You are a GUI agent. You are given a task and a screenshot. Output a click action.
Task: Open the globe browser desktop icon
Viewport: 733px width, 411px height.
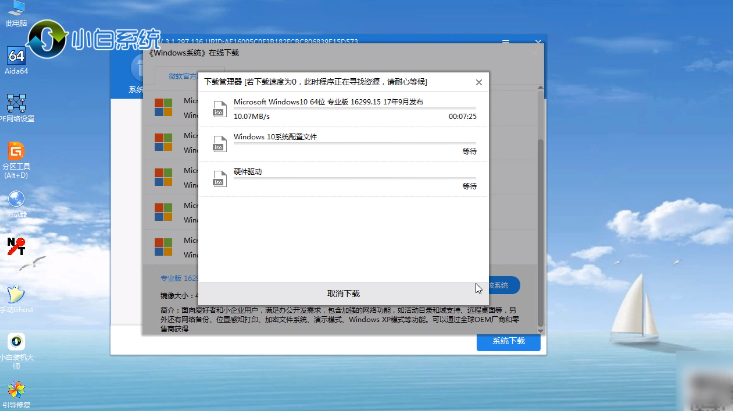tap(16, 204)
